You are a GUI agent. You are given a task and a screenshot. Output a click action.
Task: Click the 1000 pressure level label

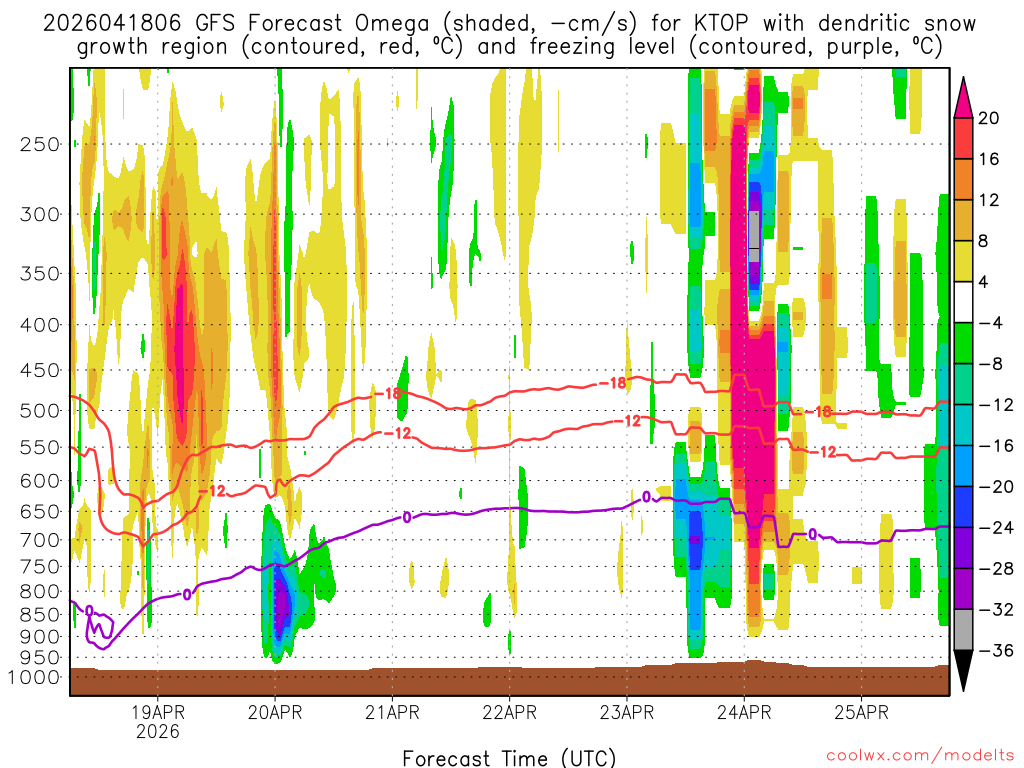click(x=35, y=677)
